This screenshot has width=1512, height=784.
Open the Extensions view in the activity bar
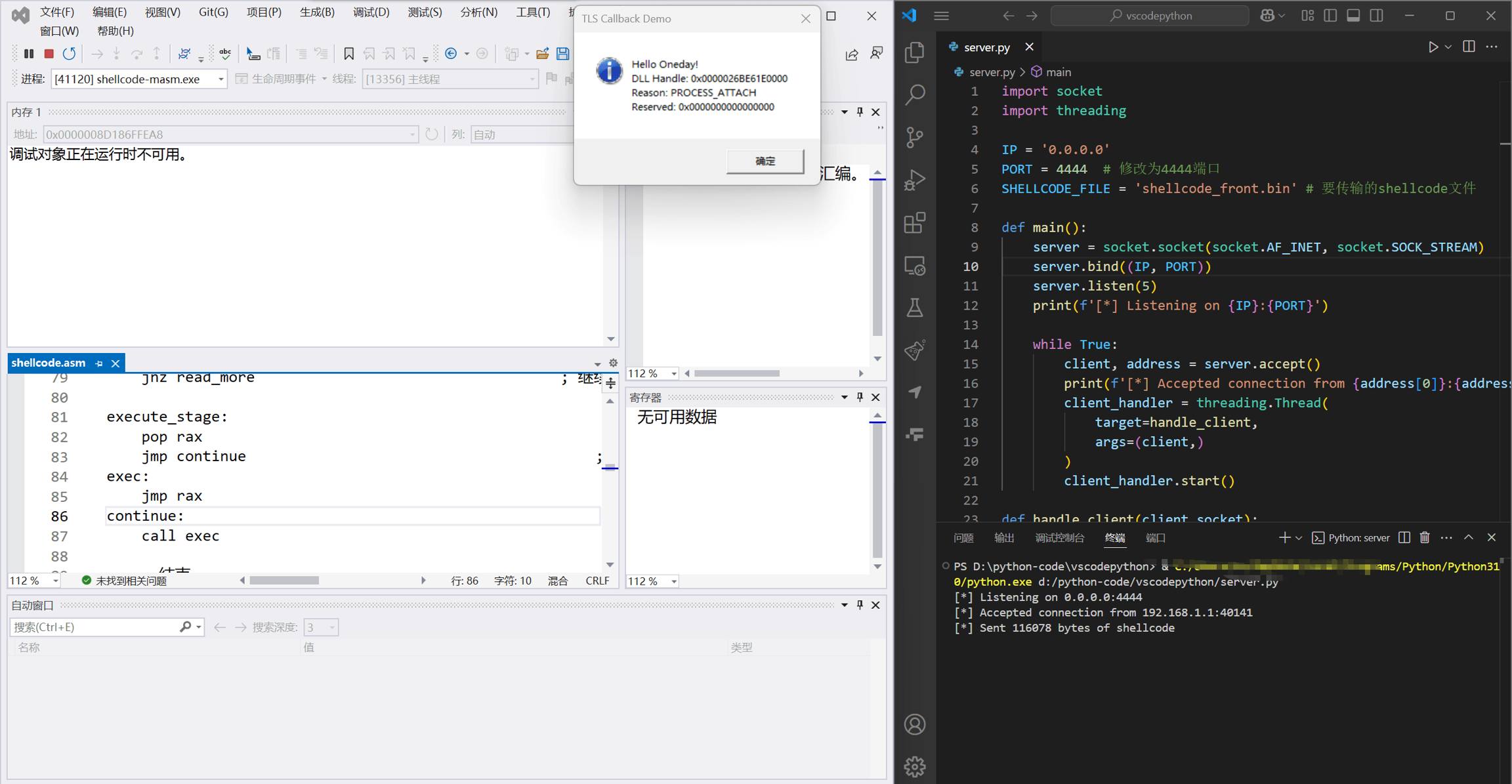pyautogui.click(x=915, y=223)
